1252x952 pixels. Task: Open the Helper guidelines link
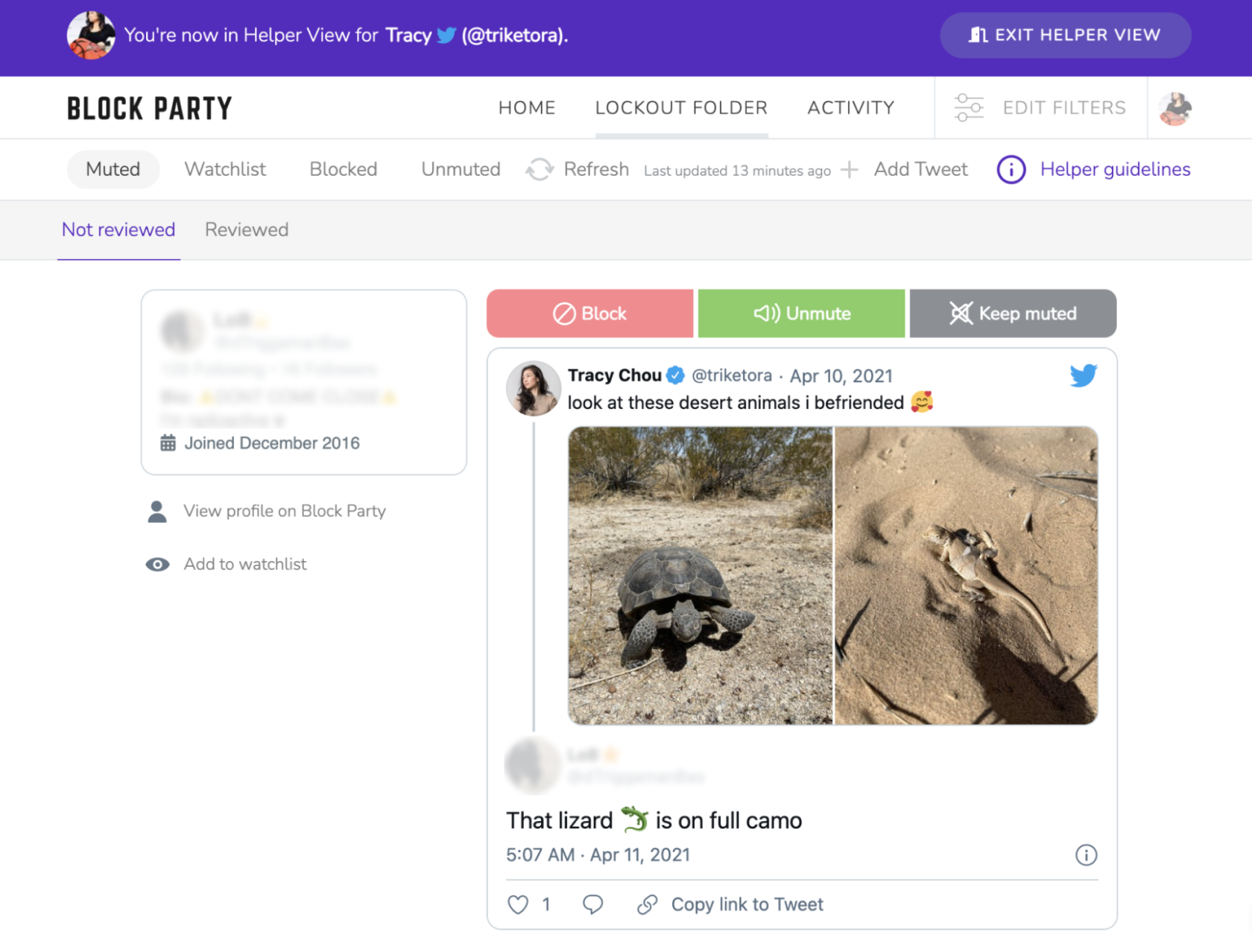coord(1116,169)
